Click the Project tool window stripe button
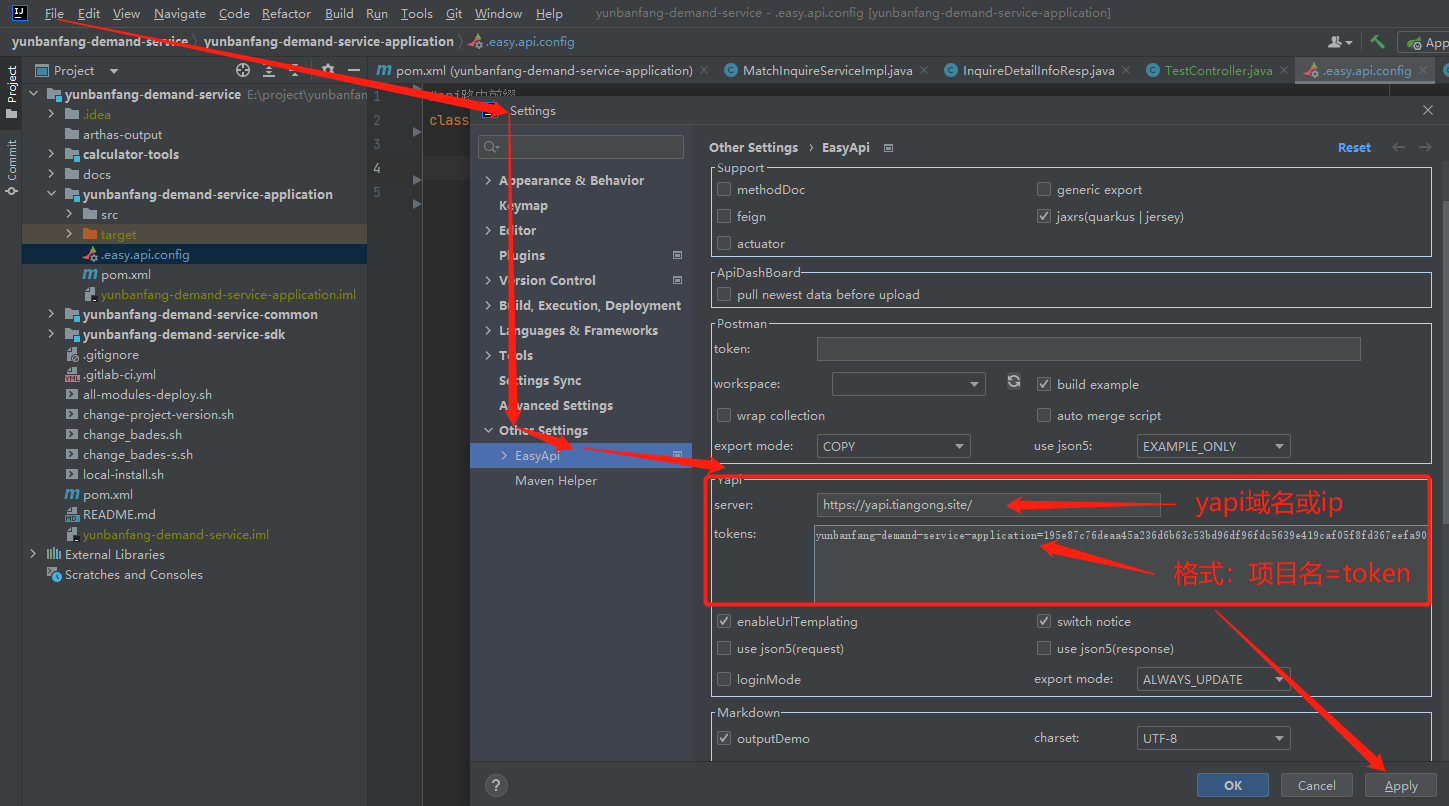1449x806 pixels. [x=12, y=91]
